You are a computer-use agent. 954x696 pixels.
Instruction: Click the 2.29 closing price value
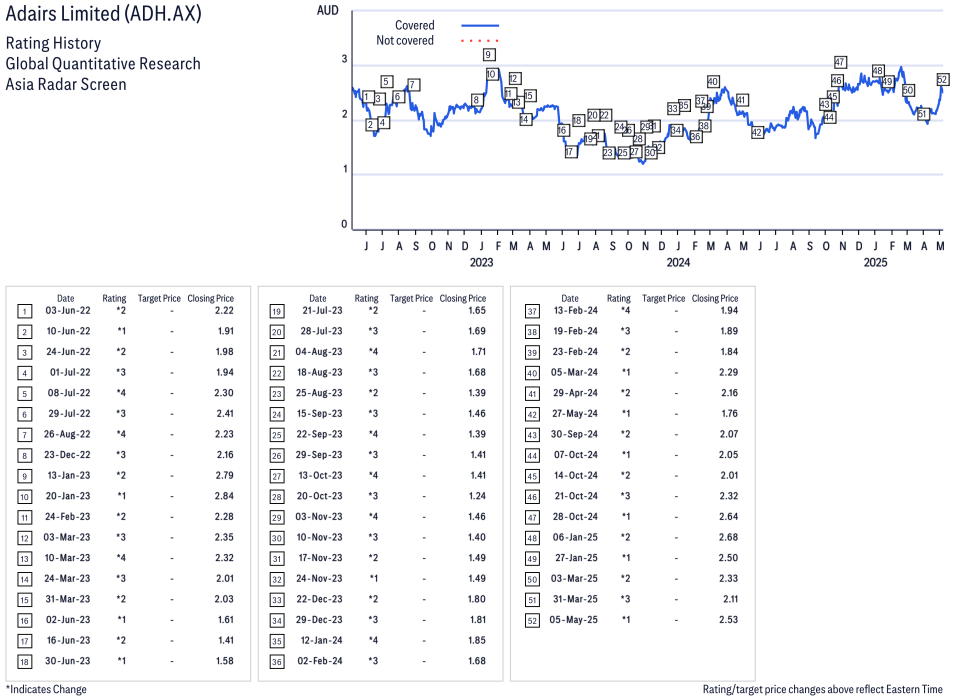(728, 372)
